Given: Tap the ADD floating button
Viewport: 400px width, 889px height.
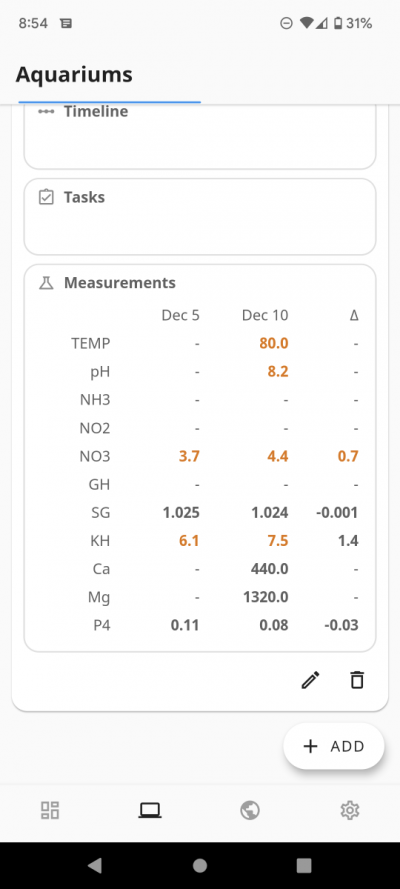Looking at the screenshot, I should (334, 746).
